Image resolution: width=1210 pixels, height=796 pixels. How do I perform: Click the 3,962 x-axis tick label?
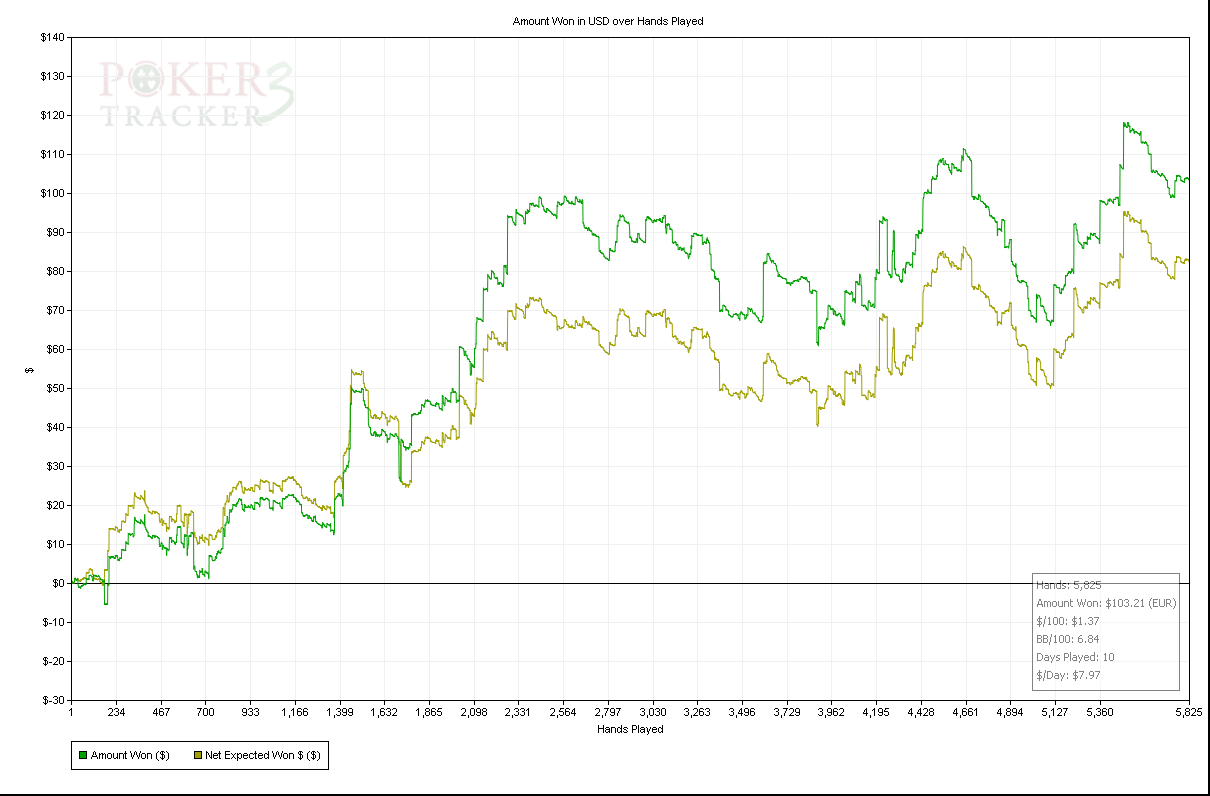point(831,713)
